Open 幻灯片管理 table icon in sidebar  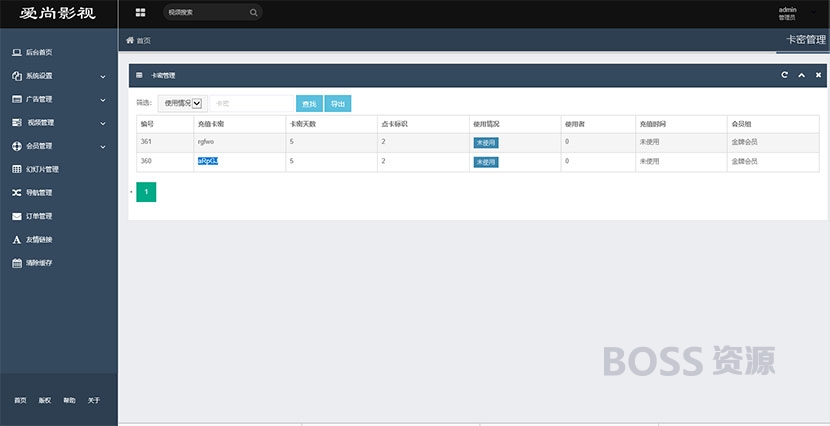pos(17,169)
